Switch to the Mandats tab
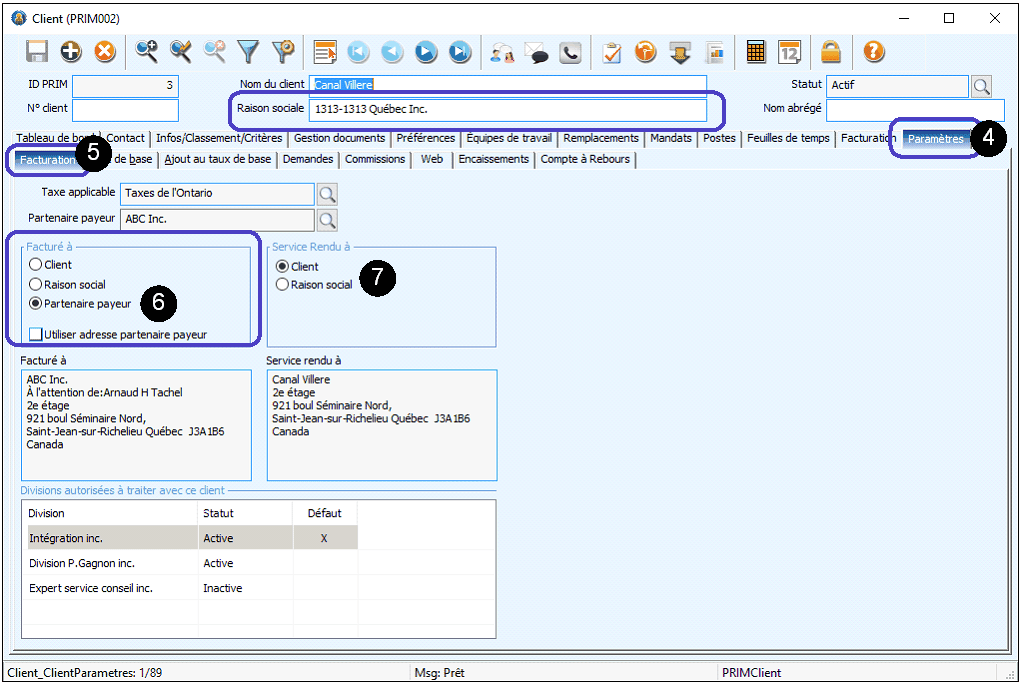1021x683 pixels. [670, 138]
